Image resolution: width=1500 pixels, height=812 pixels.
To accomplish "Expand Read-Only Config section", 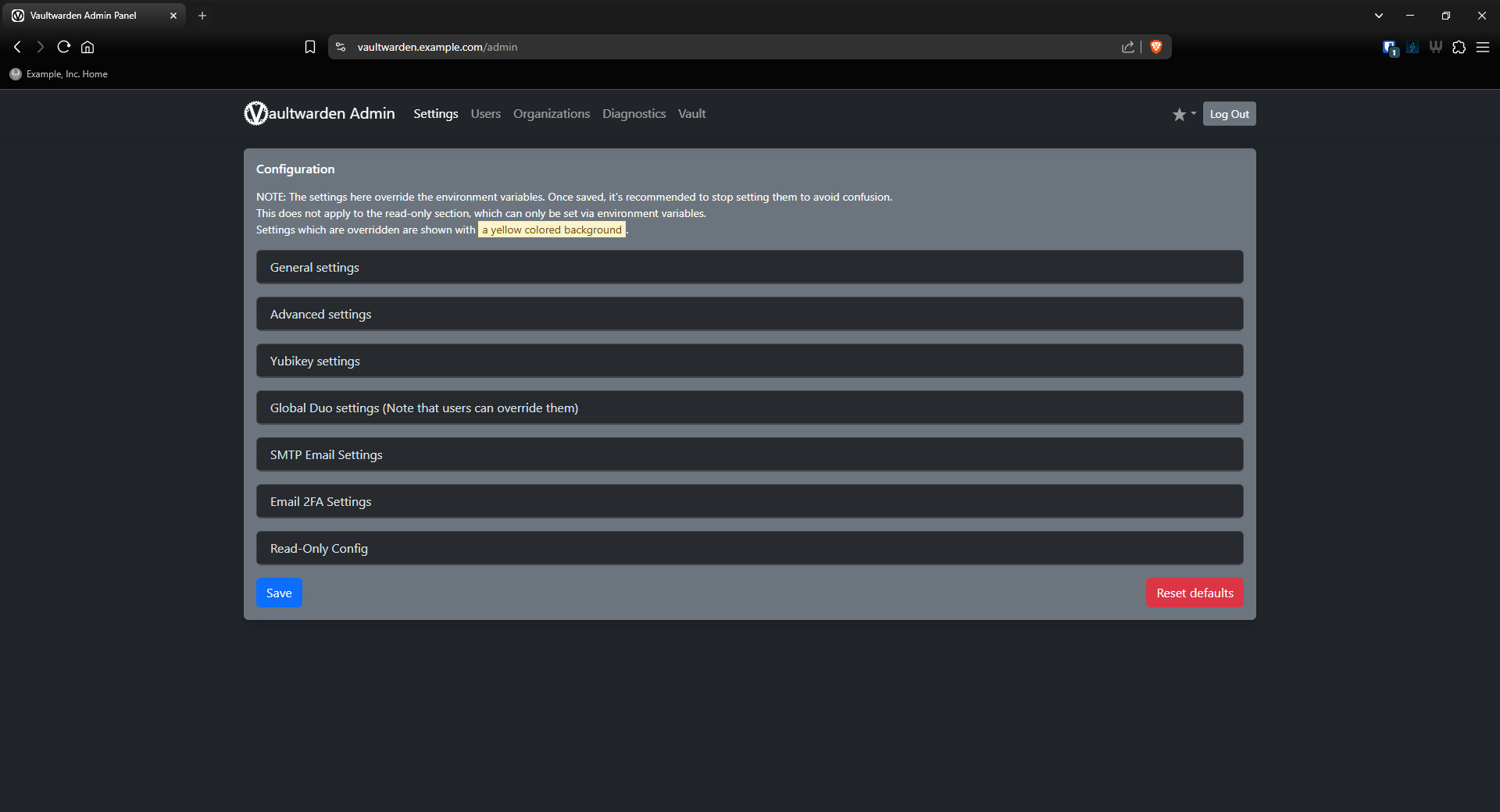I will coord(749,548).
